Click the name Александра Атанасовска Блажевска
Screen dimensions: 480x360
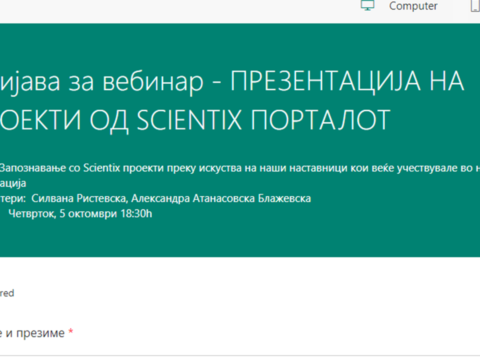coord(221,198)
